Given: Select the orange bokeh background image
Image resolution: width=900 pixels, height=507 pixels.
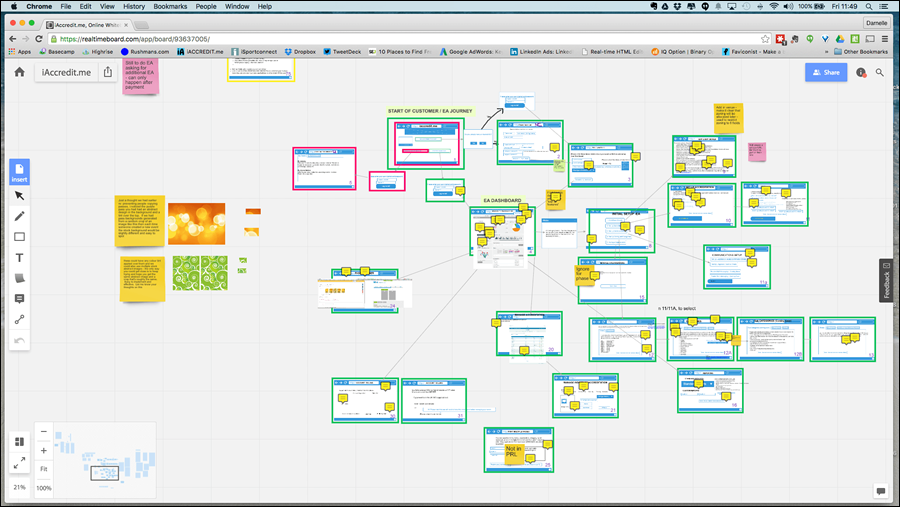Looking at the screenshot, I should pos(196,223).
